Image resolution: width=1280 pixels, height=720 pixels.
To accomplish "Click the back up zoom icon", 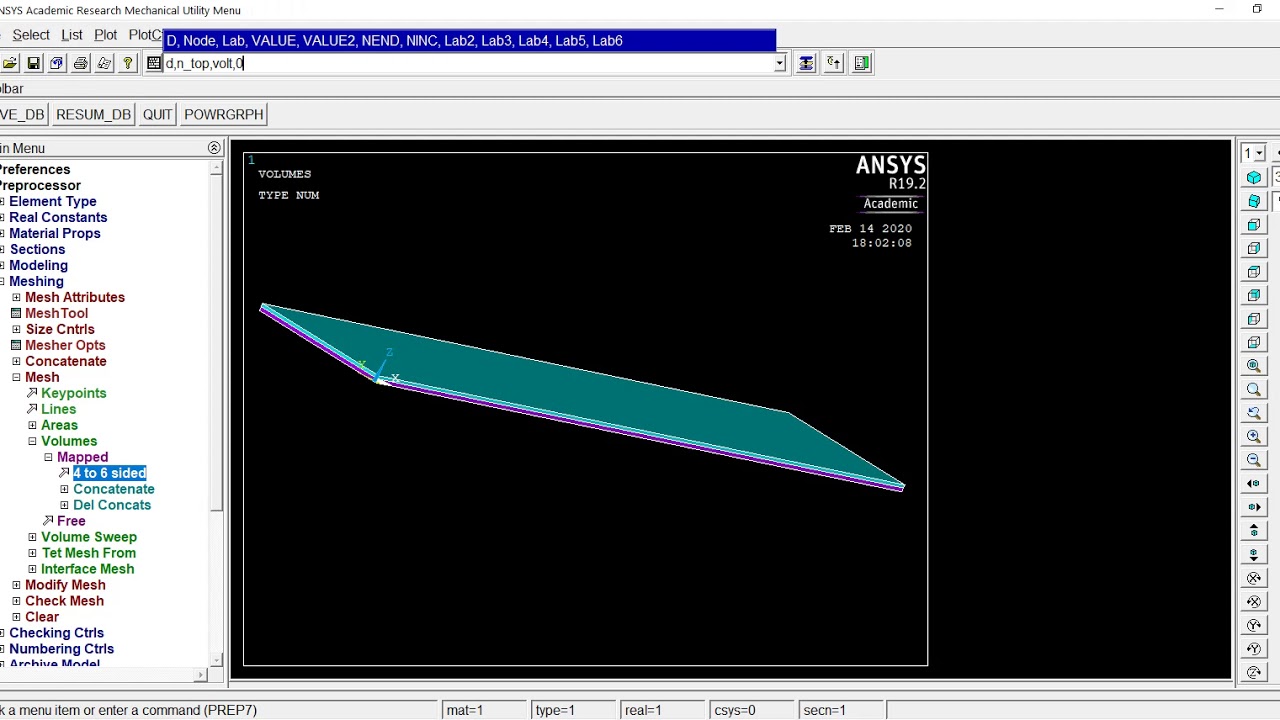I will coord(1254,413).
